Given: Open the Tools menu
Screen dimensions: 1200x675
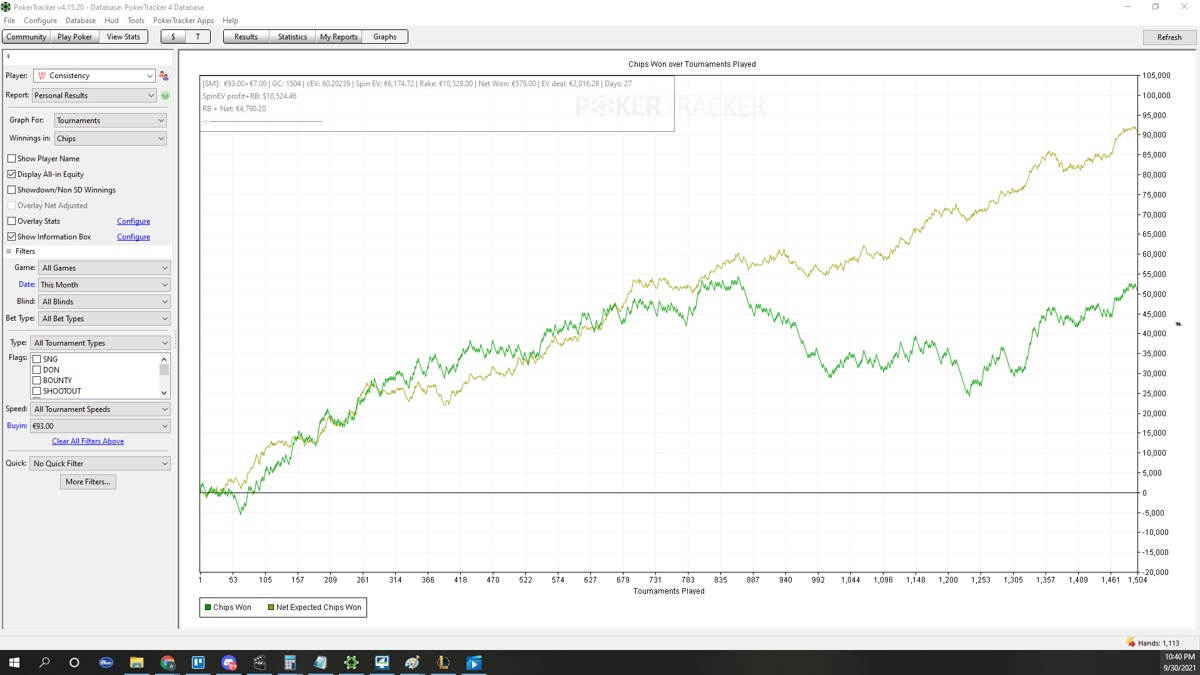Looking at the screenshot, I should click(x=136, y=20).
